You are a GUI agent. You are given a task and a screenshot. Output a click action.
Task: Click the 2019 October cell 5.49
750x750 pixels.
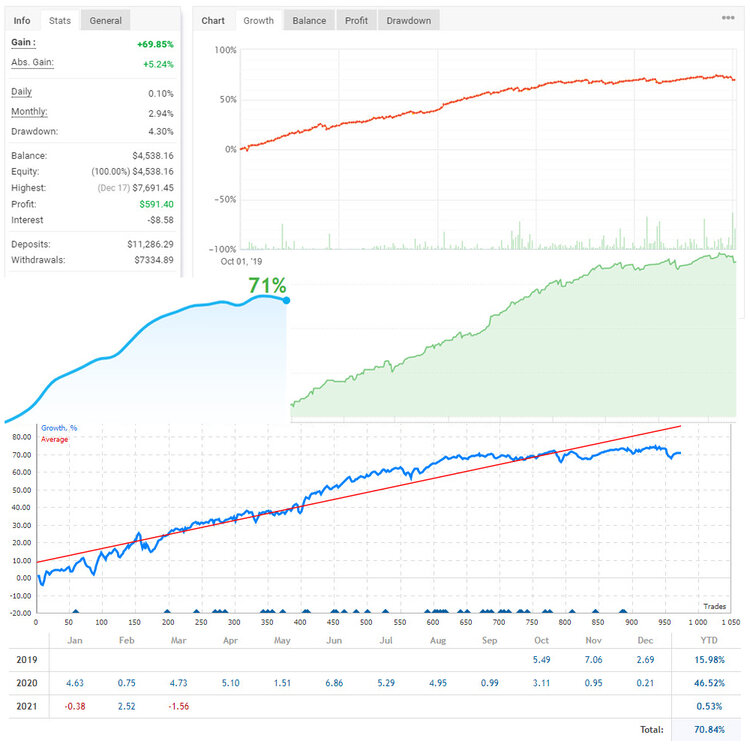(x=541, y=660)
